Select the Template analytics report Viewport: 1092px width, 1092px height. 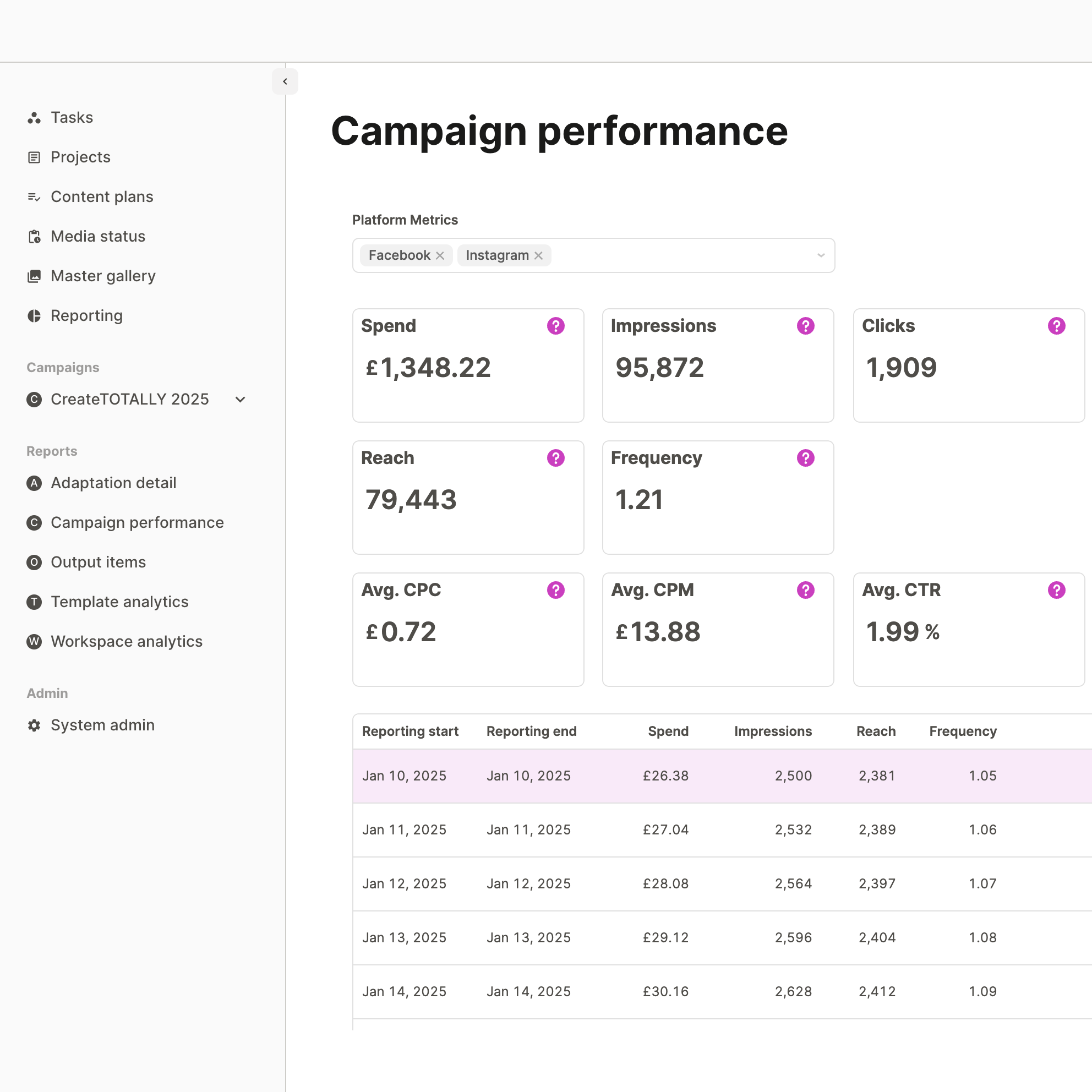coord(34,602)
